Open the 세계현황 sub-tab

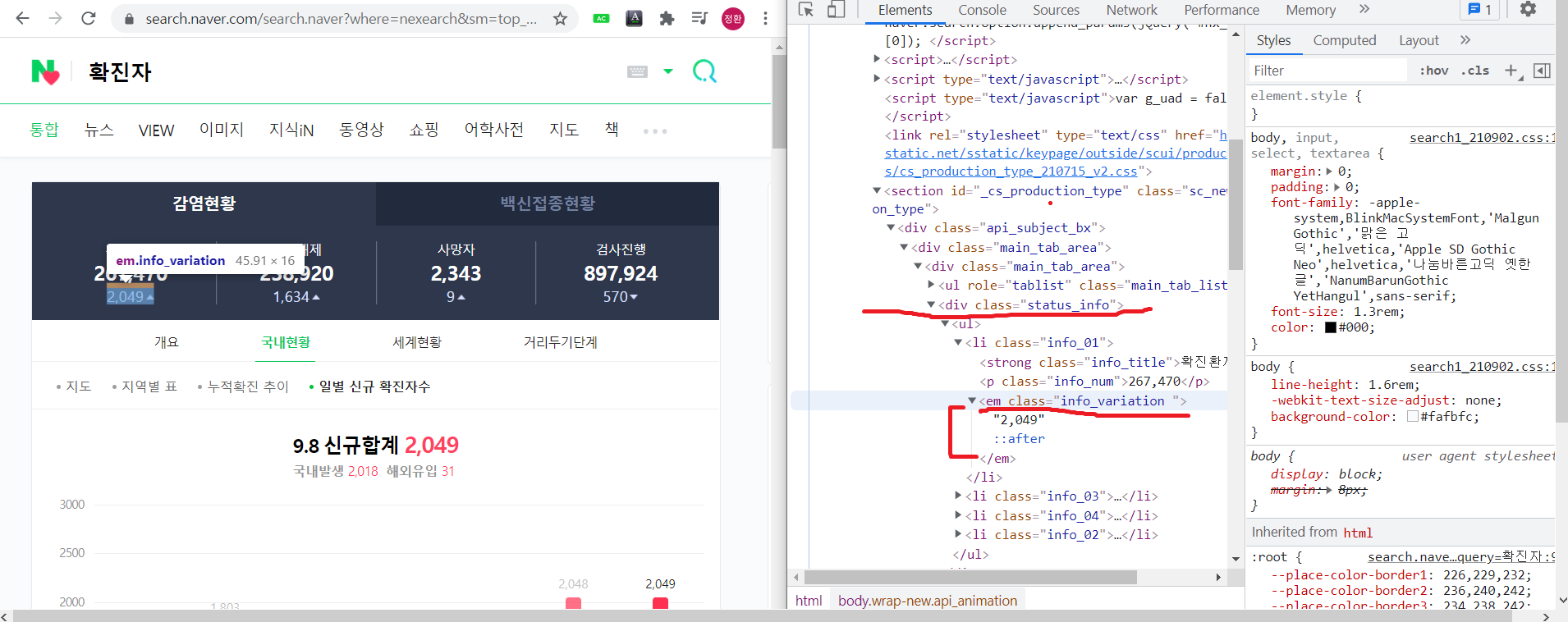(x=417, y=342)
